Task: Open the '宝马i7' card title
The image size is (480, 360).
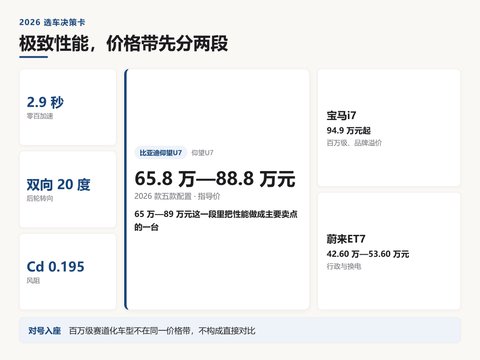Action: (x=341, y=116)
